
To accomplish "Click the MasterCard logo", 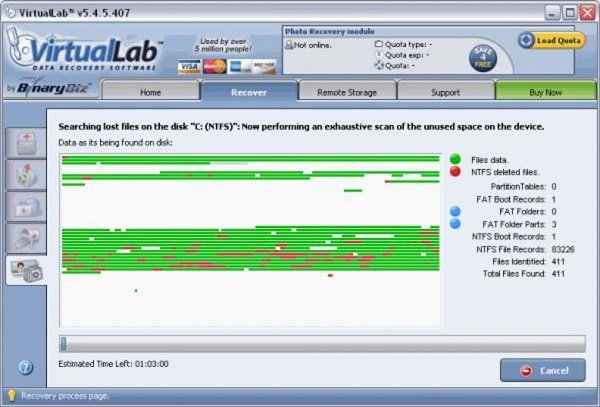I will tap(215, 67).
